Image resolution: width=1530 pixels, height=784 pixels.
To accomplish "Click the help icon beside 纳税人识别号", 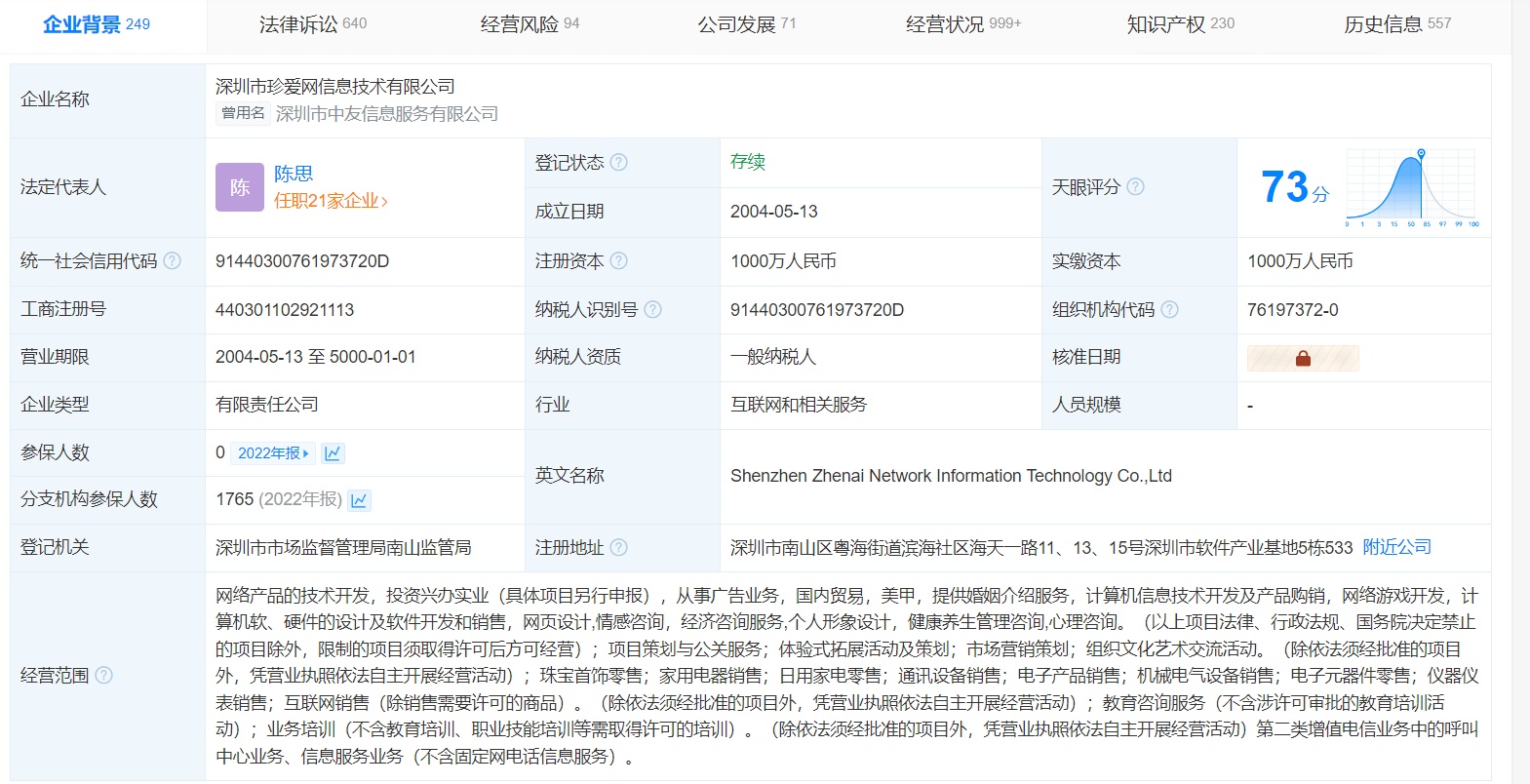I will [652, 309].
